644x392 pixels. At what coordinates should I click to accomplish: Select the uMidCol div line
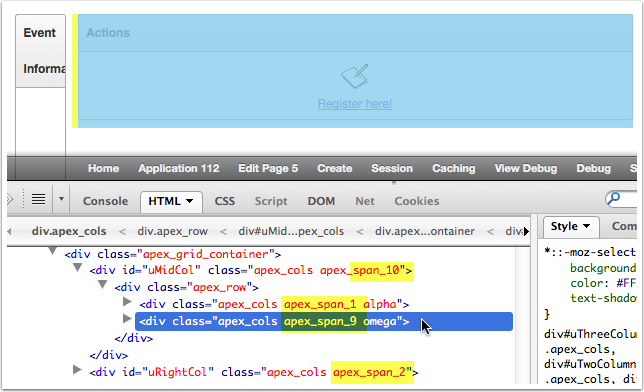coord(251,270)
